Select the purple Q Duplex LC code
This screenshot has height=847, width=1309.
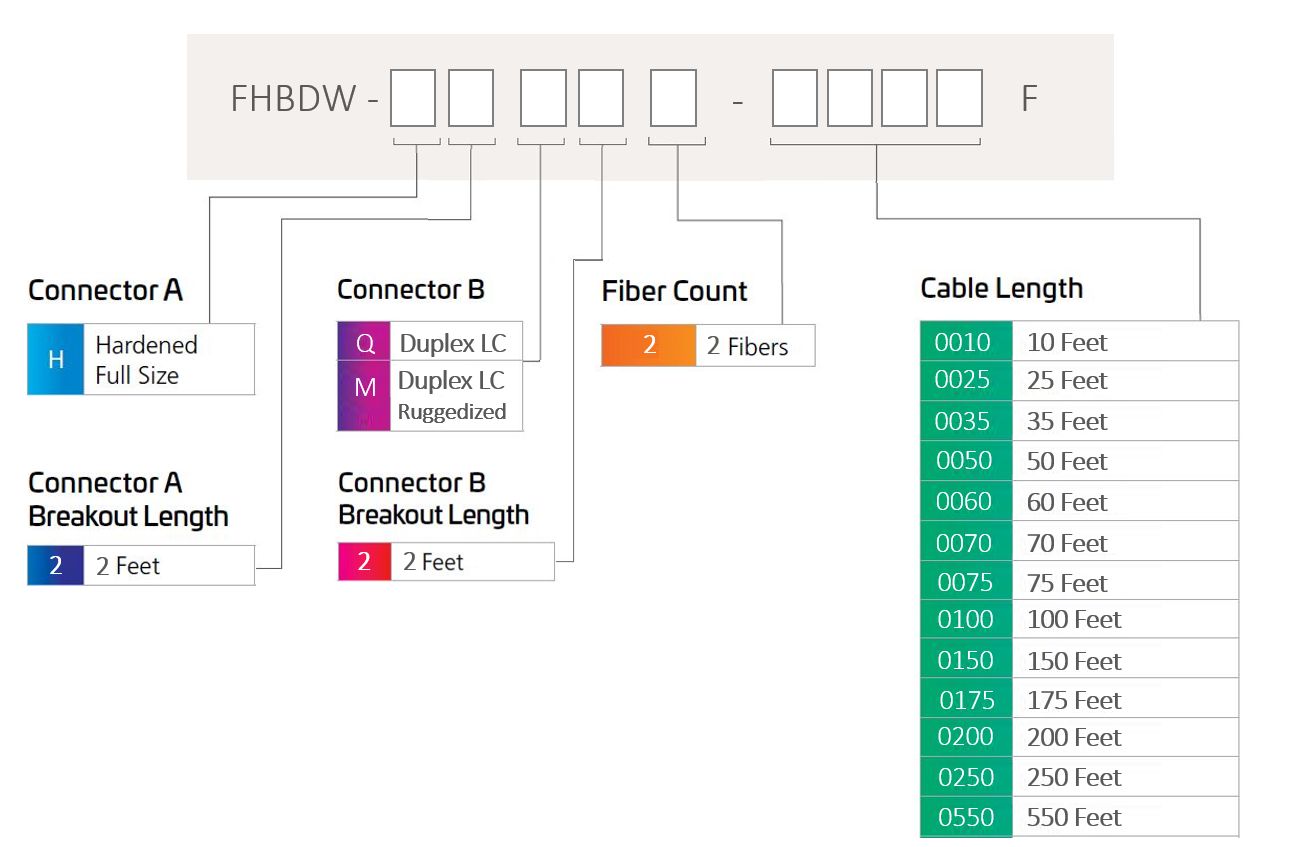365,344
